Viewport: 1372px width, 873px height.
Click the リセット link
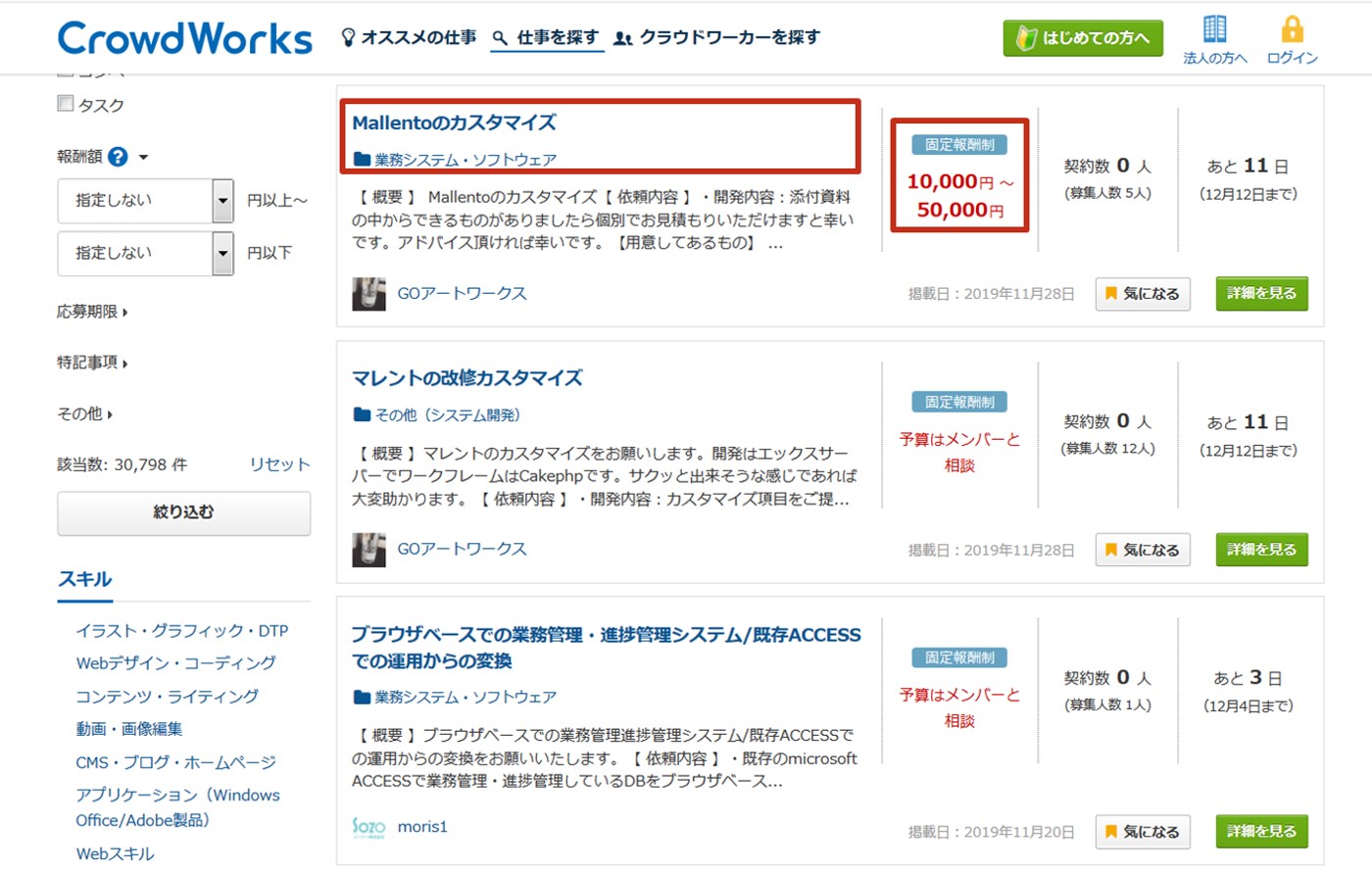click(279, 464)
